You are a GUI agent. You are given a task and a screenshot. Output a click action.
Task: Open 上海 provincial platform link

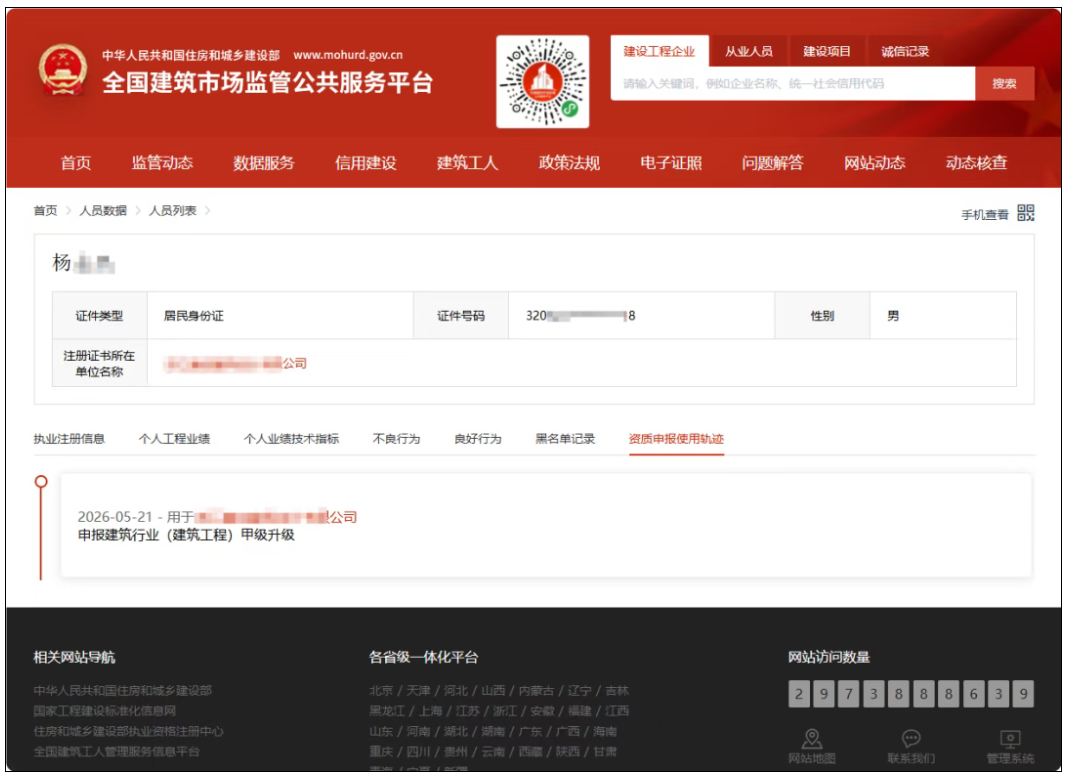[x=430, y=711]
